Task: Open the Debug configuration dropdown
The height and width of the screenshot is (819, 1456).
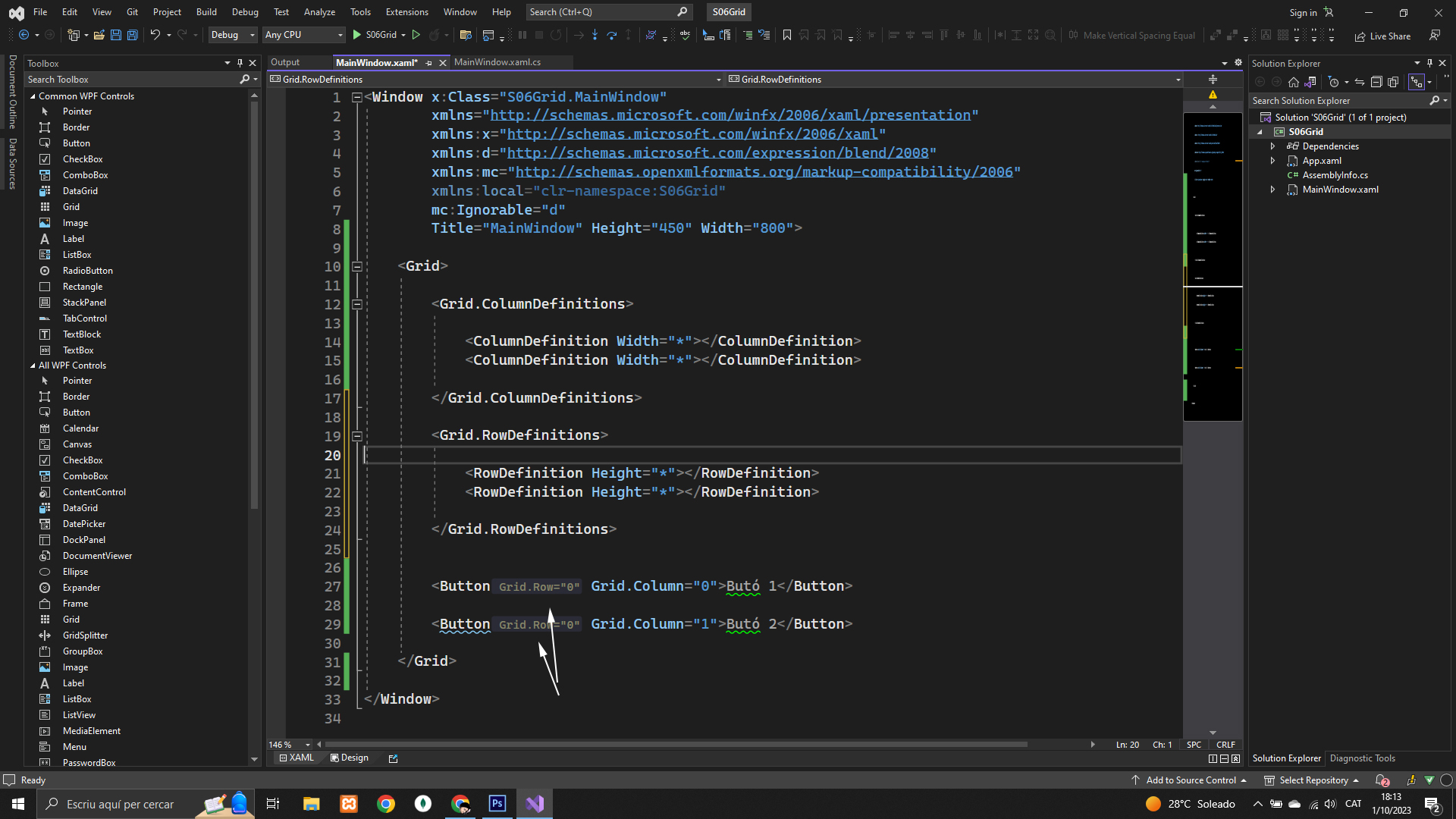Action: coord(233,35)
